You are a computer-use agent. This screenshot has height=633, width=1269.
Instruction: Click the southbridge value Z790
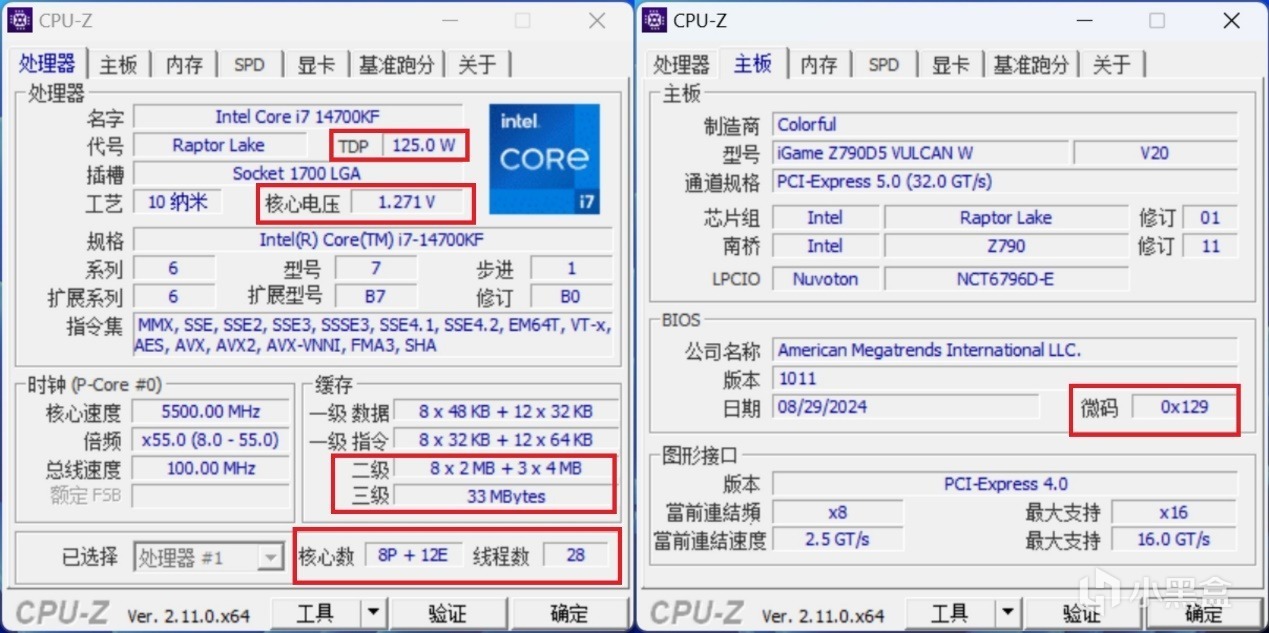1006,246
